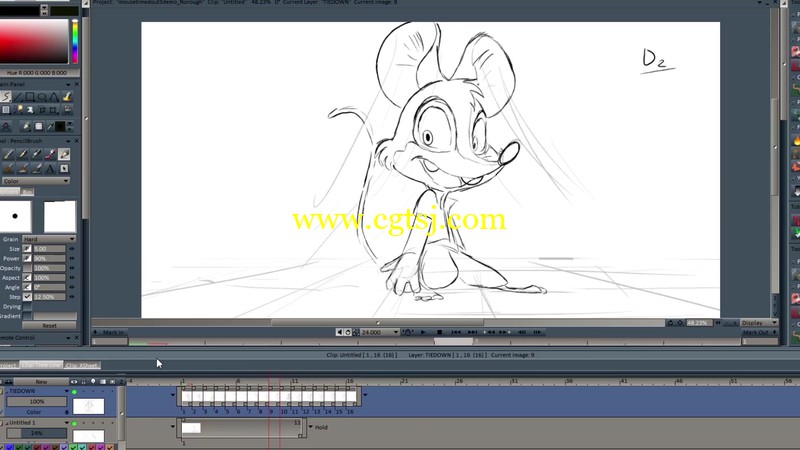
Task: Toggle the audio speaker icon in playback bar
Action: coord(339,332)
